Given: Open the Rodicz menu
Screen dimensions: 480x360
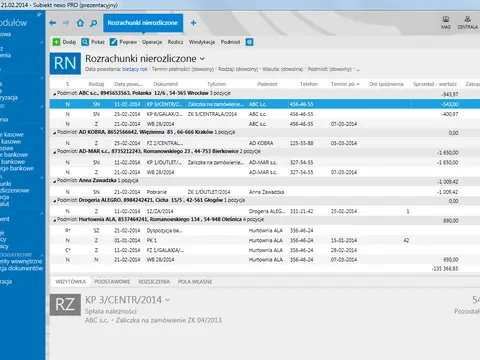Looking at the screenshot, I should (x=175, y=42).
